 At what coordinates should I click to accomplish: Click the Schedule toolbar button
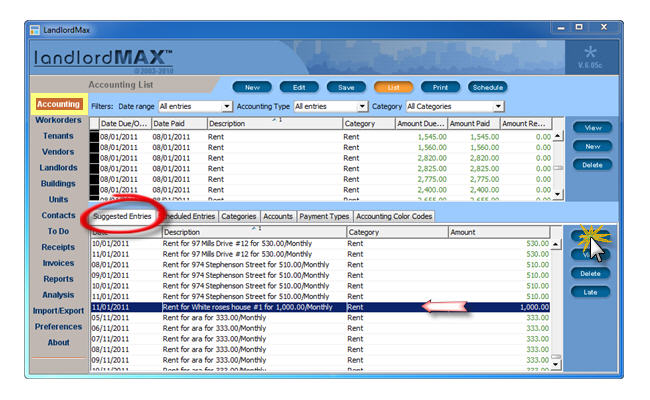[488, 87]
